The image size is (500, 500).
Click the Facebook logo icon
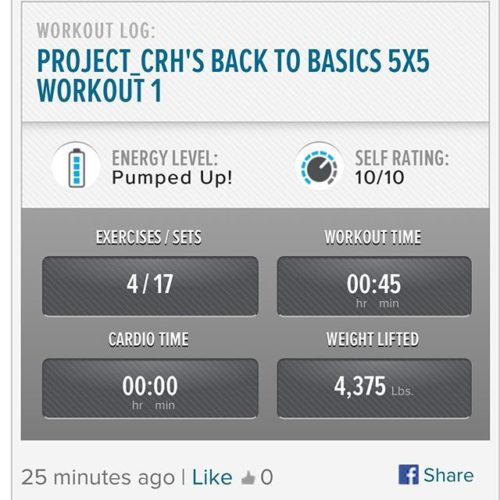[x=408, y=474]
